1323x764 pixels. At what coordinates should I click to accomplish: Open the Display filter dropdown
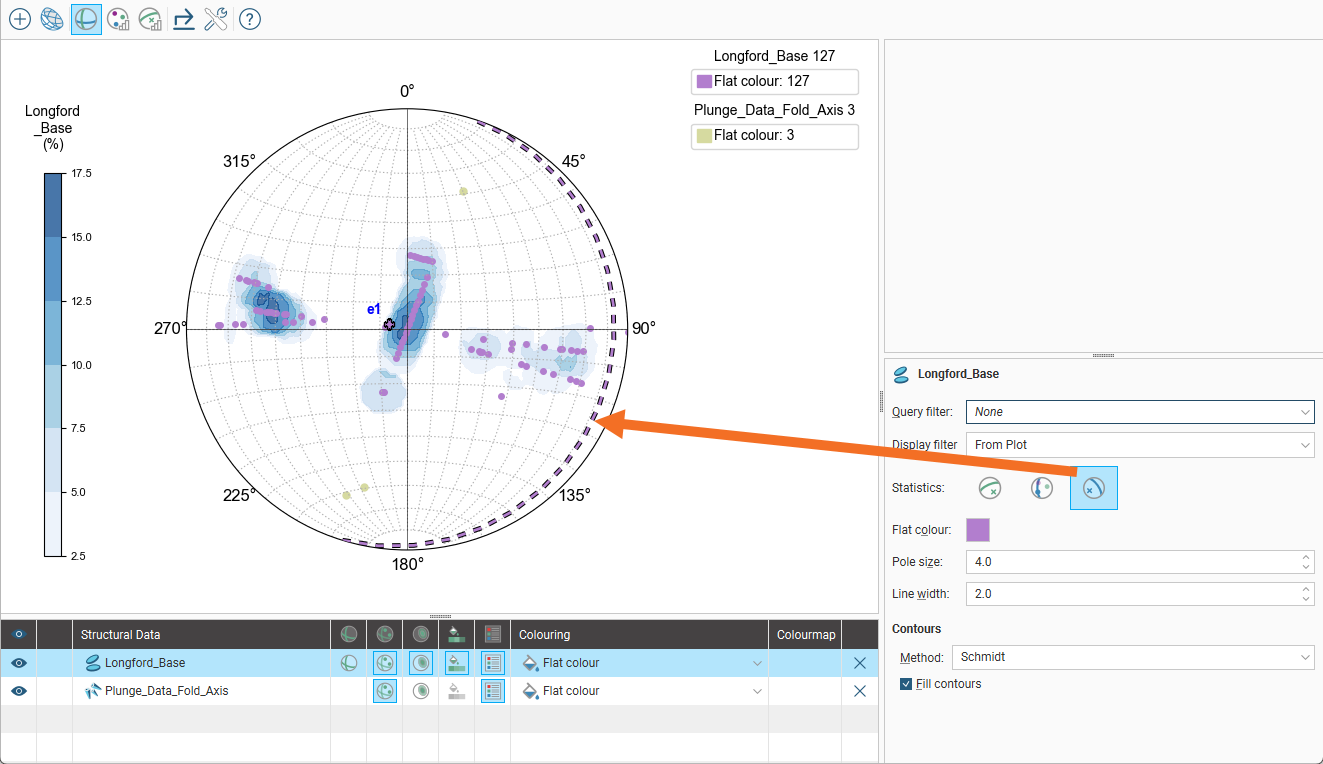(1139, 445)
